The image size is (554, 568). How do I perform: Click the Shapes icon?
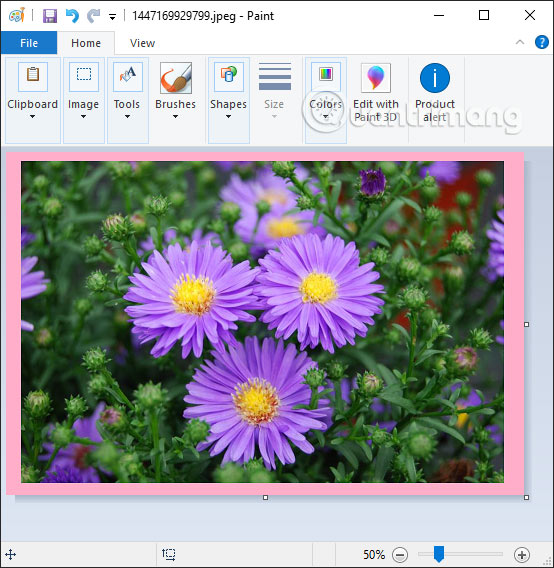point(229,76)
